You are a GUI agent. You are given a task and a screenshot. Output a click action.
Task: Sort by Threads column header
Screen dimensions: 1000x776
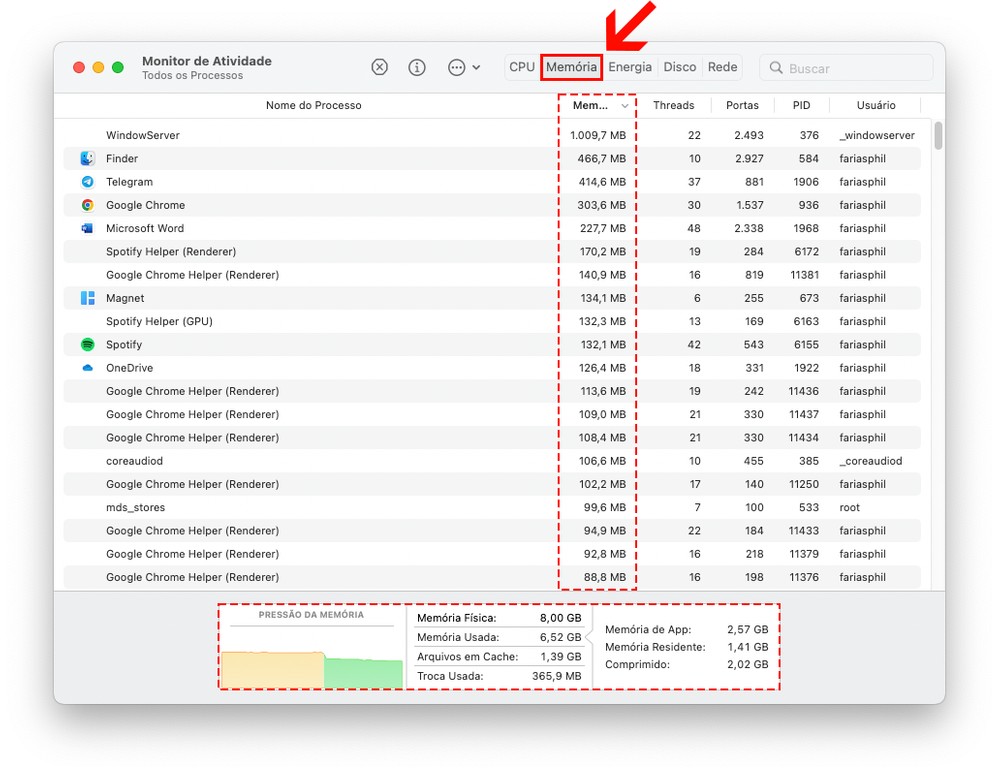tap(673, 105)
